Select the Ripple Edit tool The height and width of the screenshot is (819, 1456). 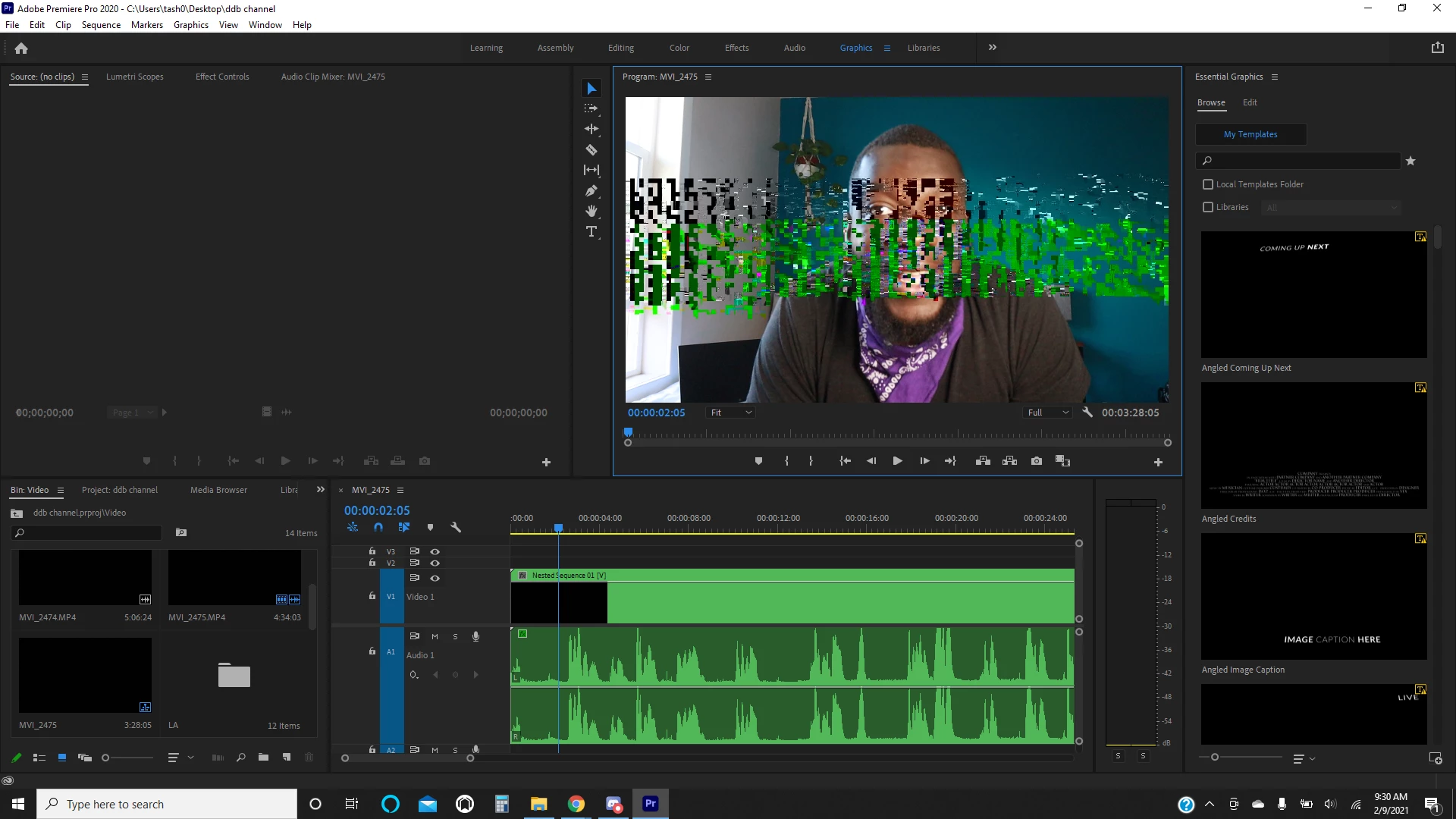tap(591, 130)
